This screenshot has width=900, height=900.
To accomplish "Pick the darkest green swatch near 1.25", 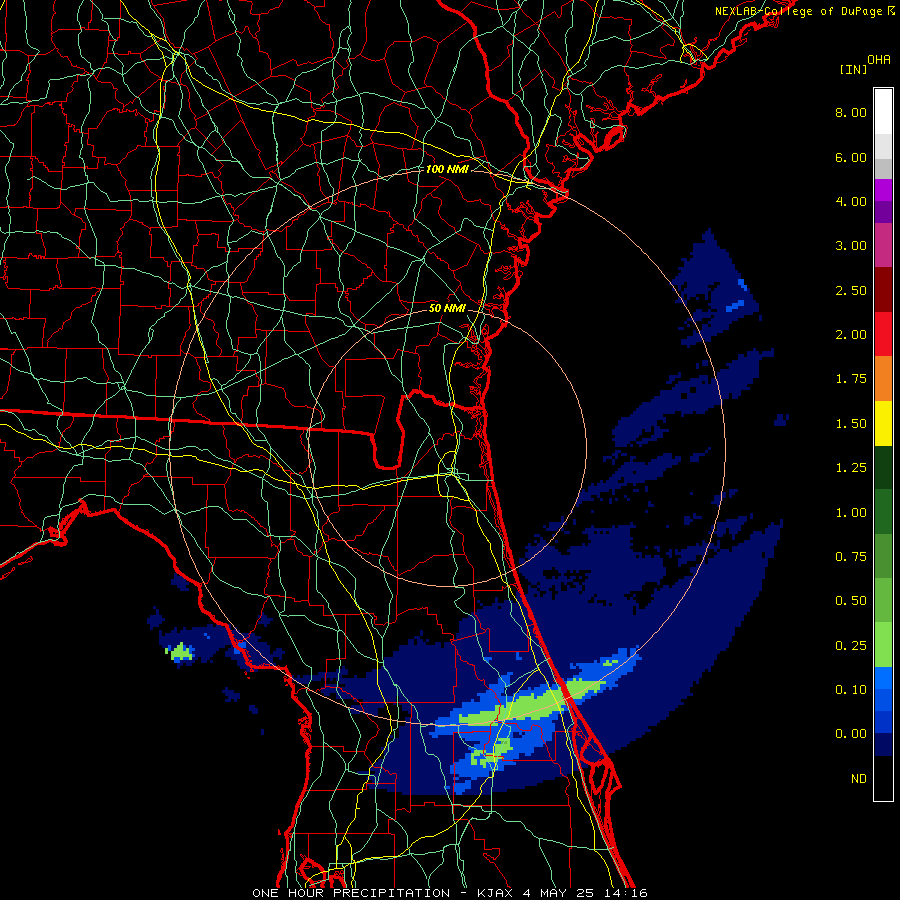I will tap(883, 468).
